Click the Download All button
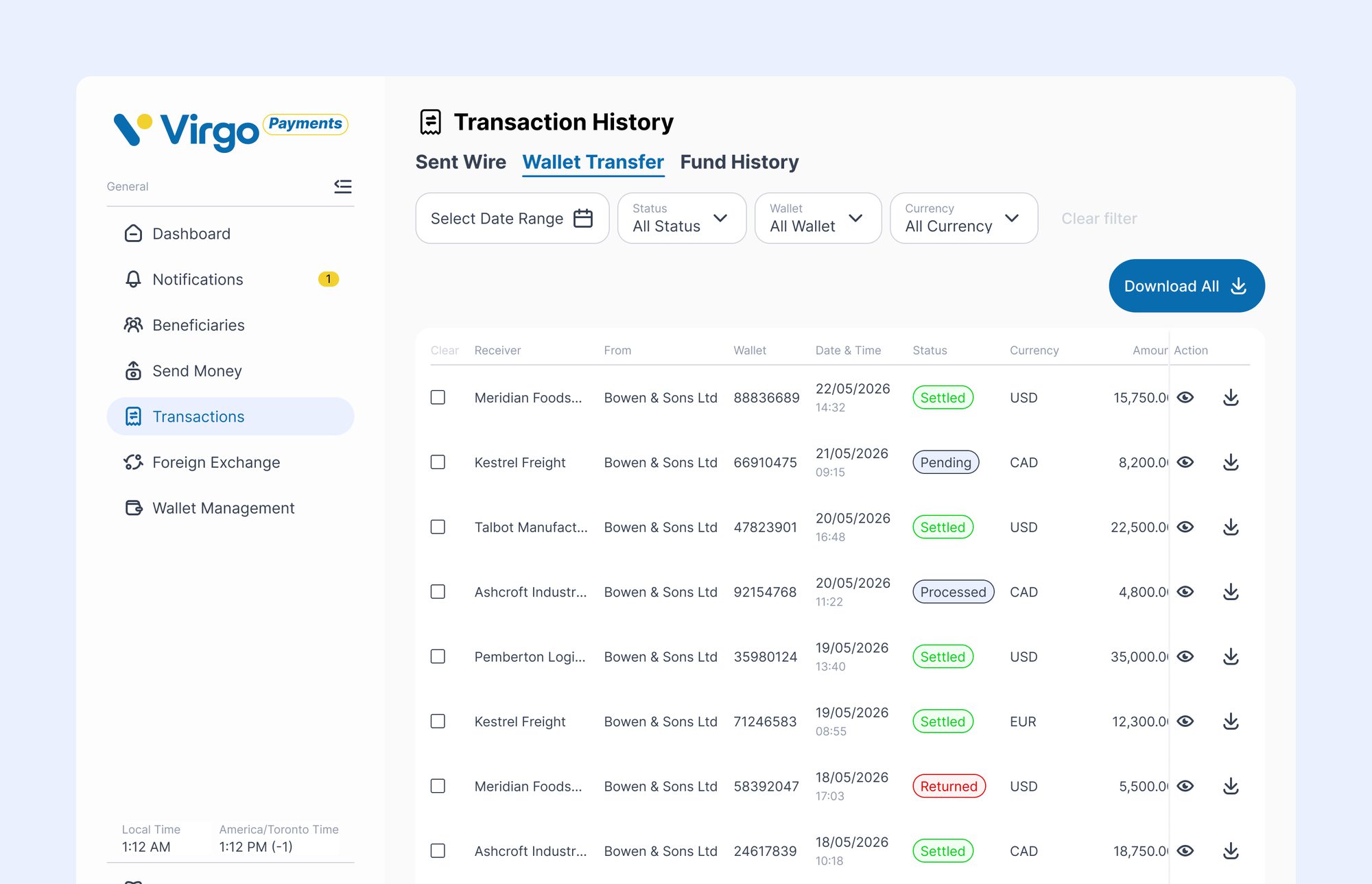This screenshot has height=884, width=1372. pos(1187,286)
